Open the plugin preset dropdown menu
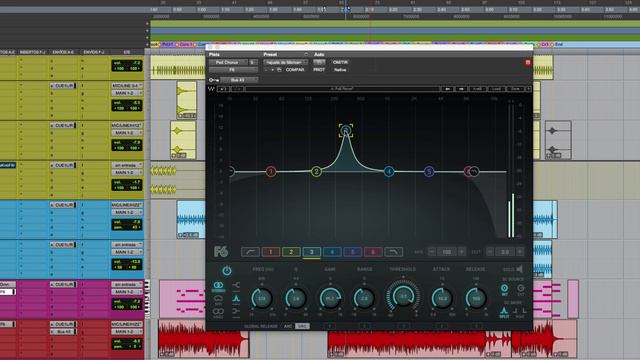 click(x=286, y=62)
